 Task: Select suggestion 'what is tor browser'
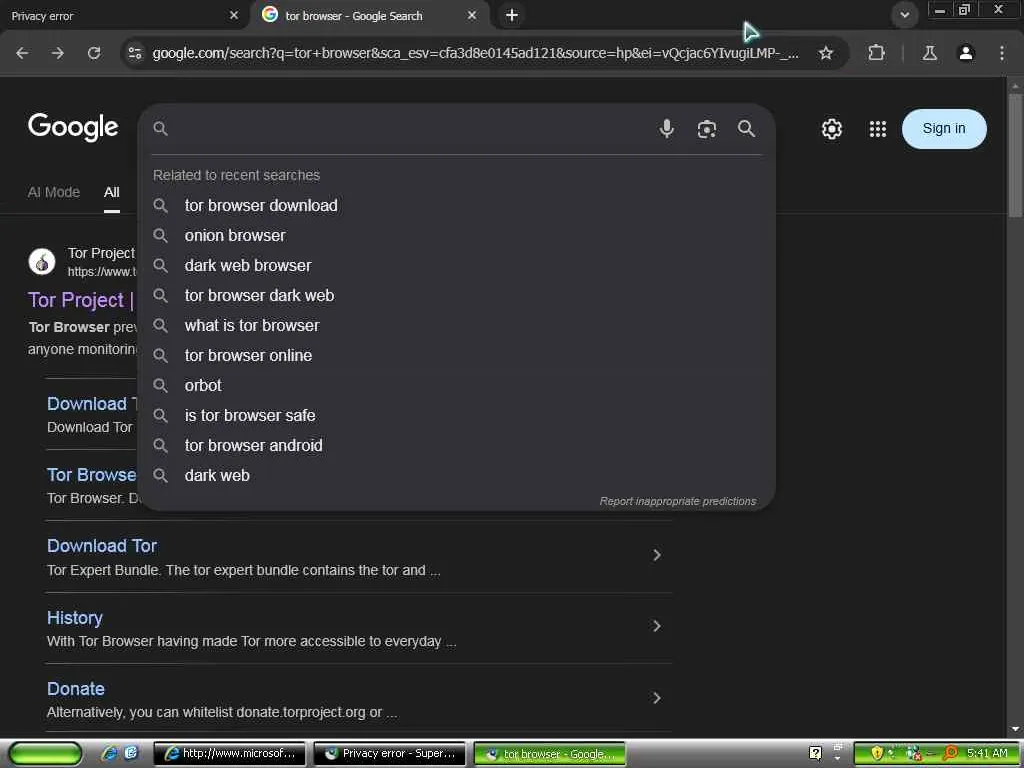point(456,325)
